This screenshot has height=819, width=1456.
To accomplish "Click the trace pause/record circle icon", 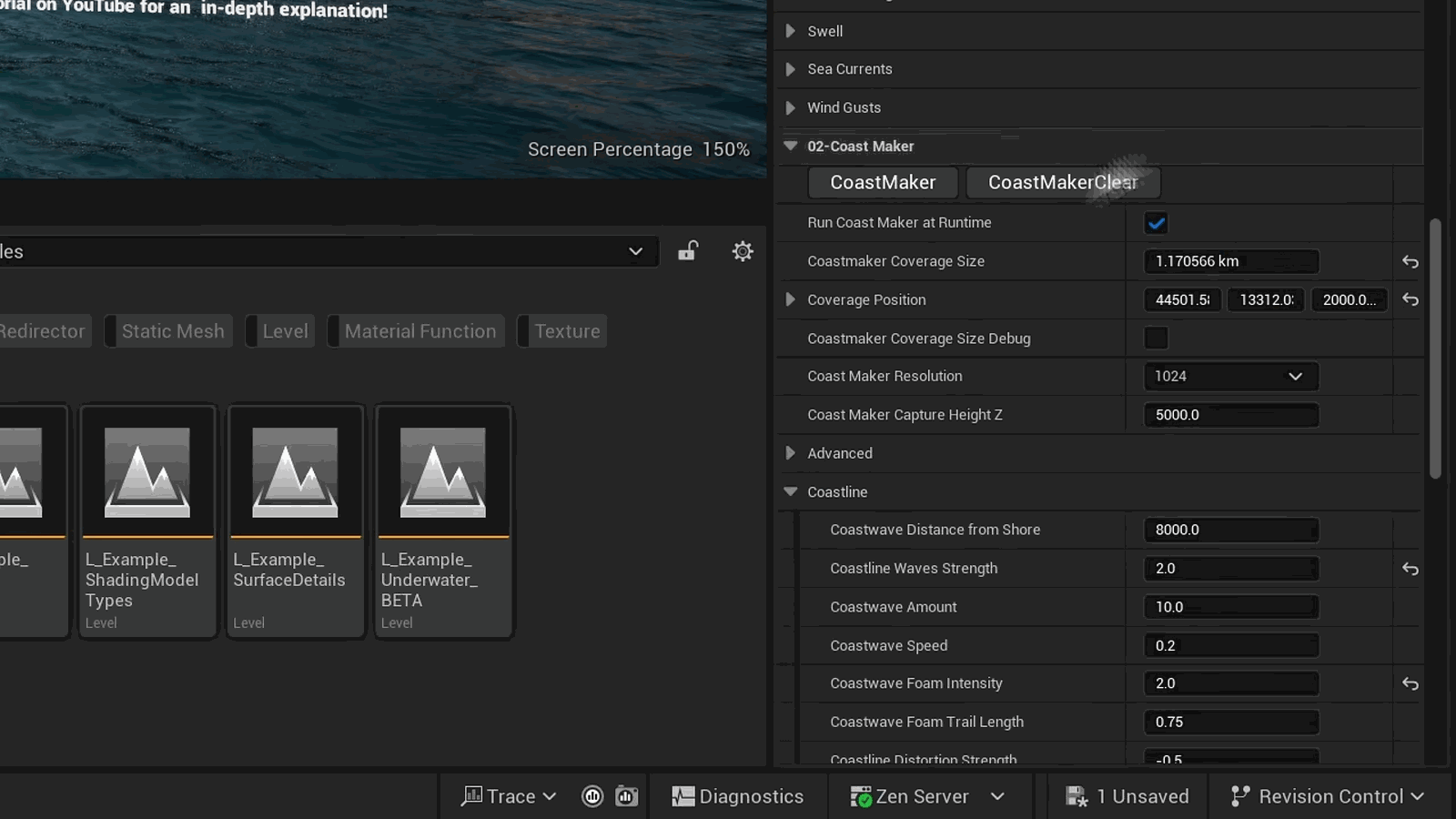I will [592, 796].
